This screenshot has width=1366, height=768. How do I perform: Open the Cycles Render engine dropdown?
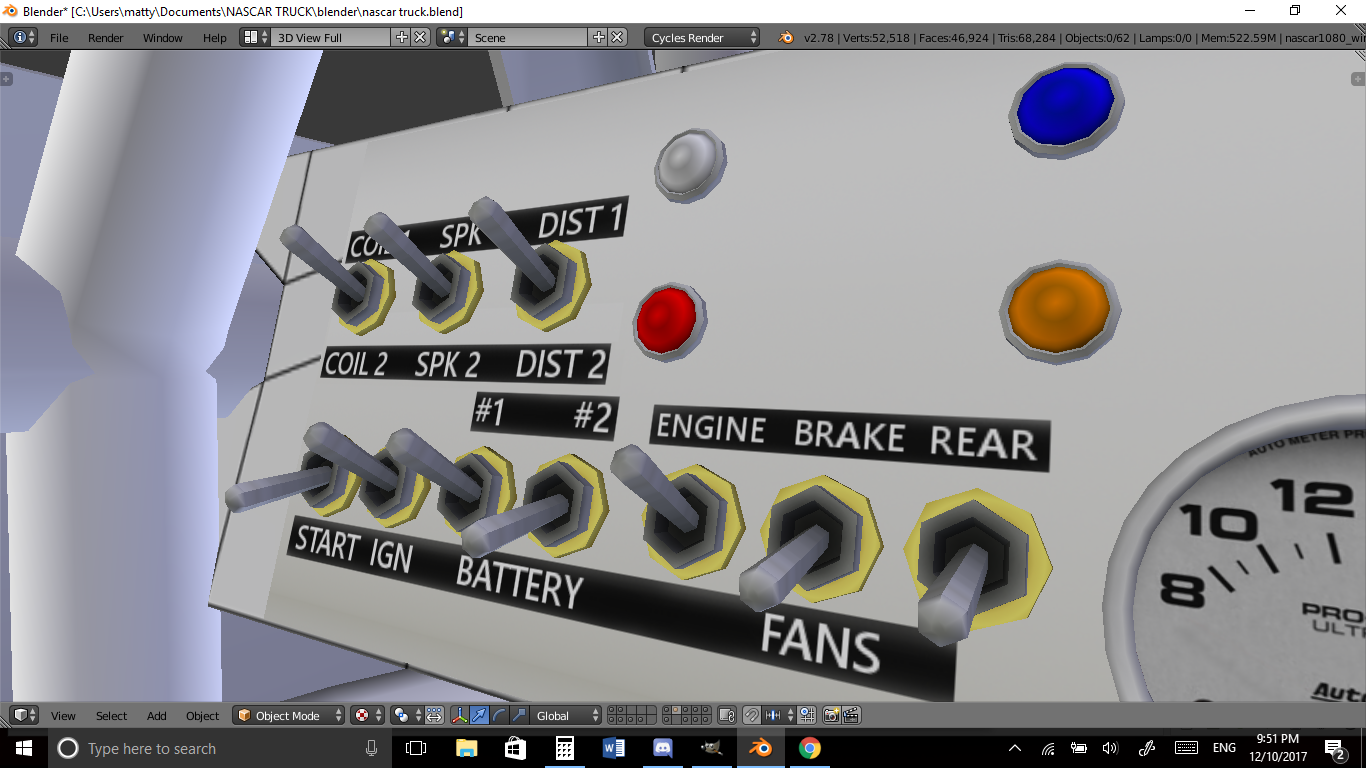pos(702,37)
